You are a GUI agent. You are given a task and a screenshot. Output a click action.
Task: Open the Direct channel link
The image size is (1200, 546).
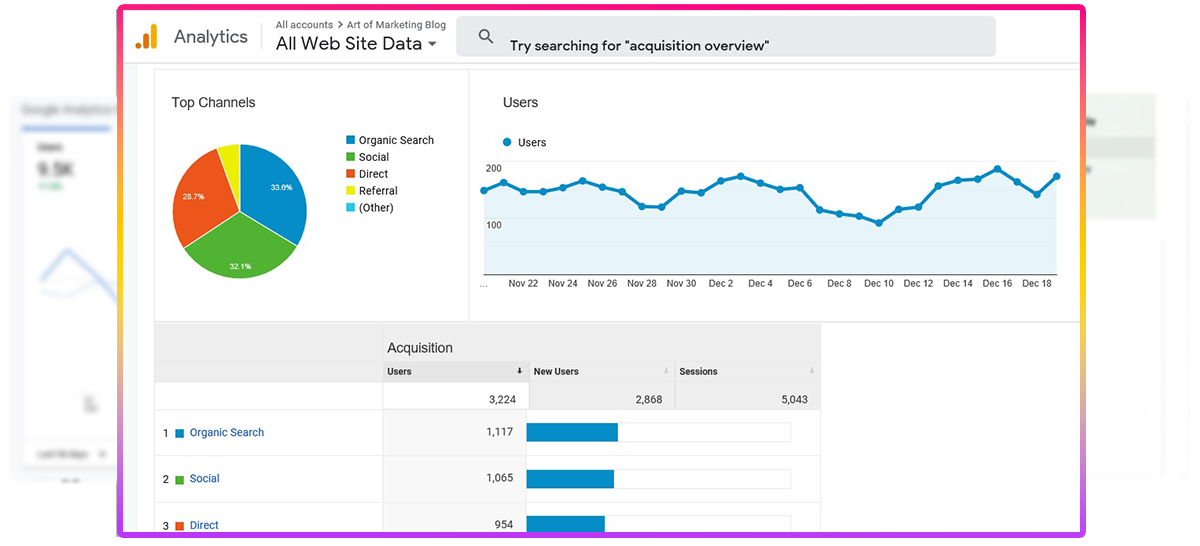coord(204,525)
